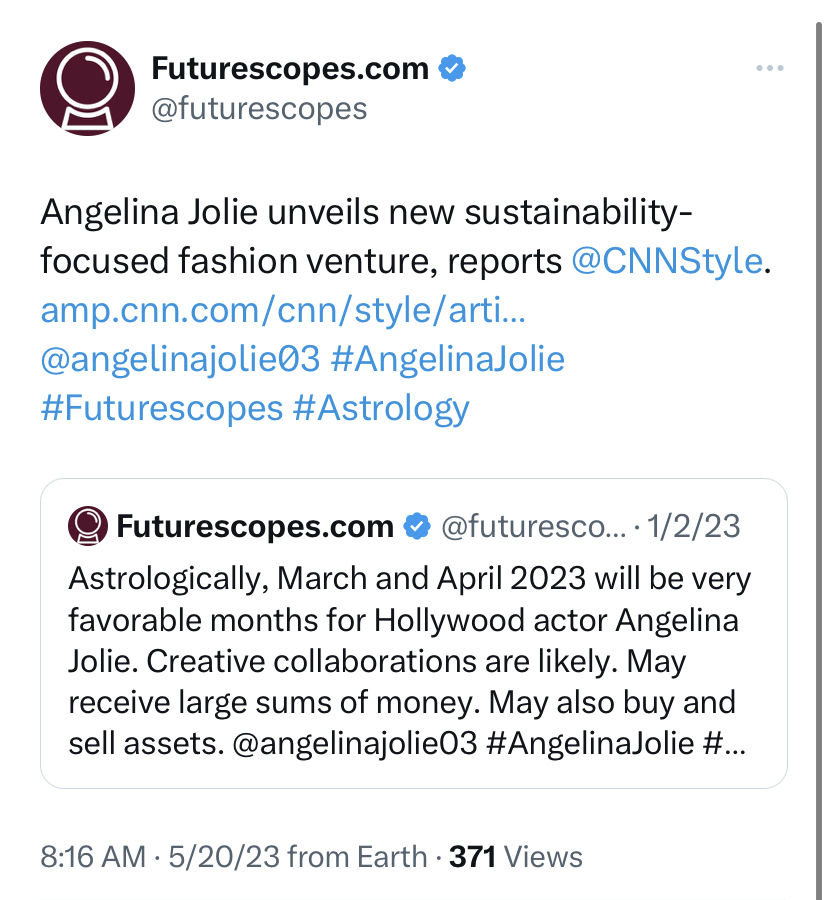Click the truncated @futuresco... handle in quote
The image size is (828, 900).
(534, 526)
